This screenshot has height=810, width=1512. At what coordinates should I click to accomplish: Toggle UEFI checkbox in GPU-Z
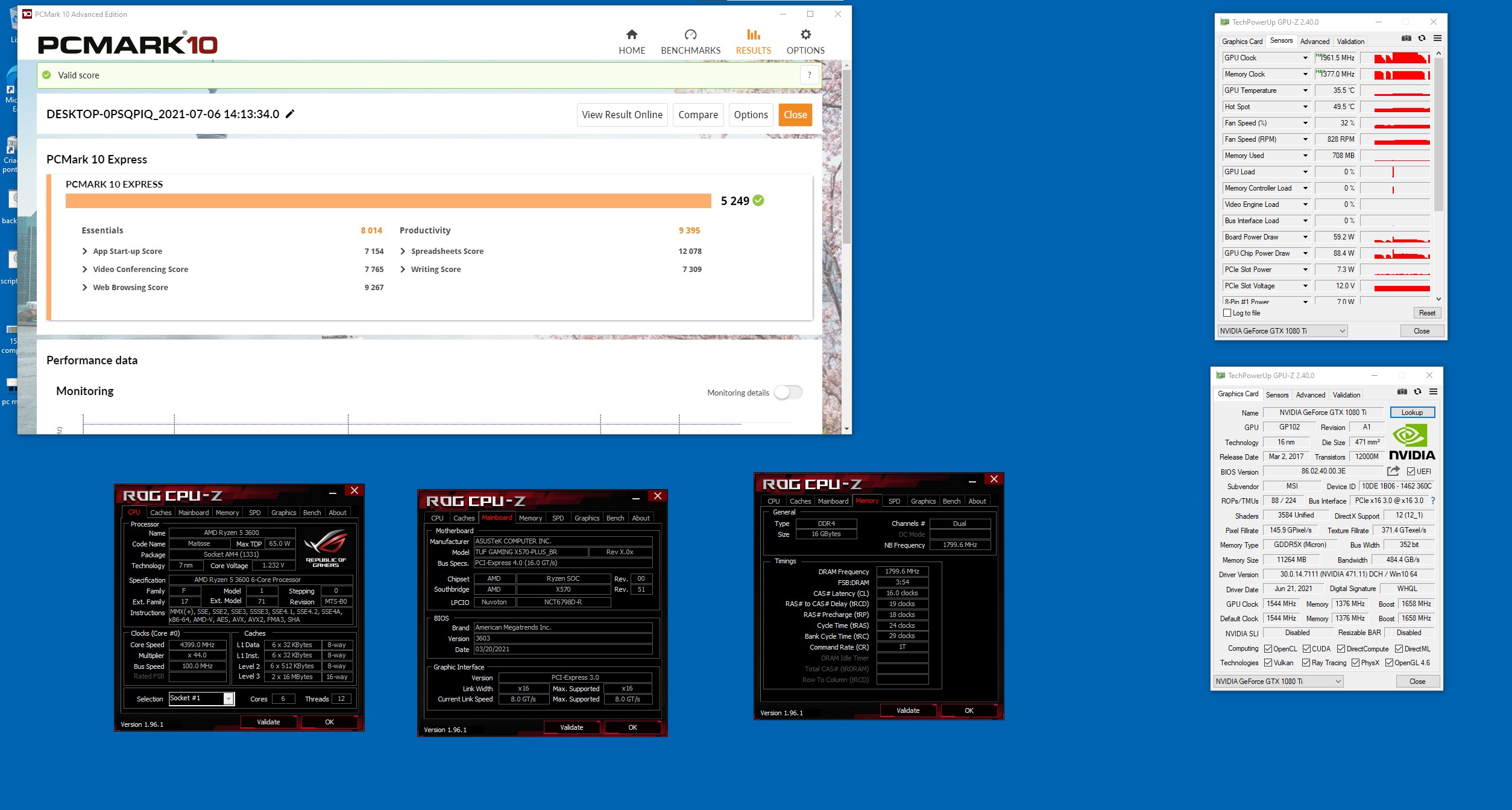click(1411, 471)
